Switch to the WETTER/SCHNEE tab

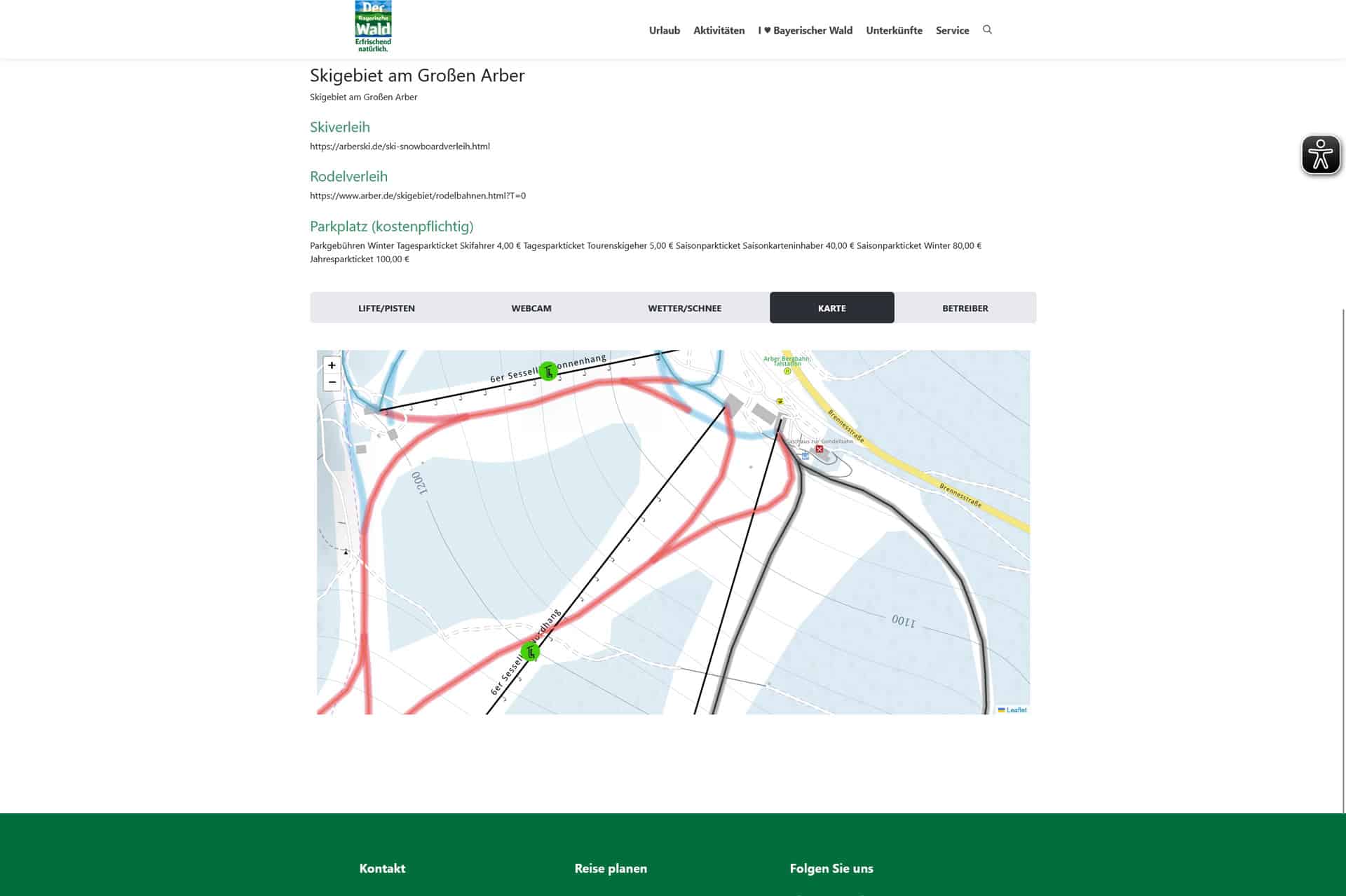(x=684, y=308)
